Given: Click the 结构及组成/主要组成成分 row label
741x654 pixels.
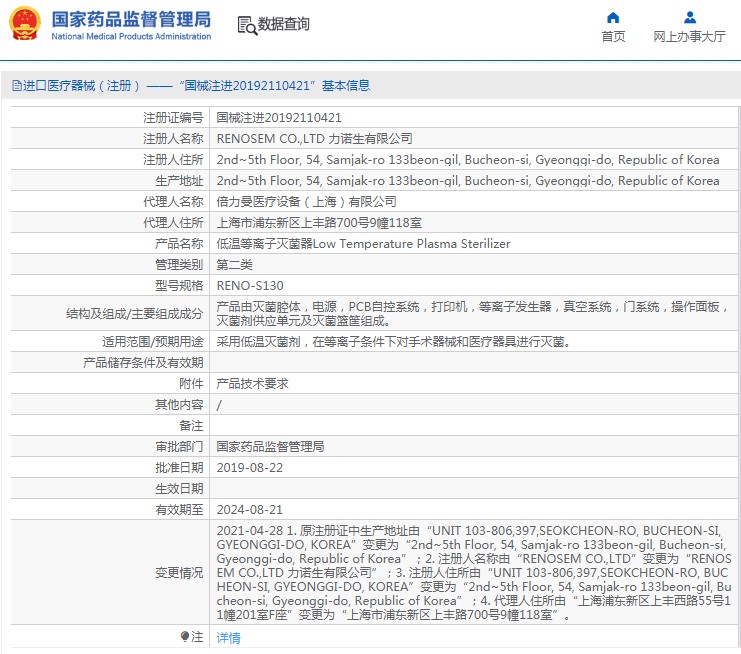Looking at the screenshot, I should point(135,314).
